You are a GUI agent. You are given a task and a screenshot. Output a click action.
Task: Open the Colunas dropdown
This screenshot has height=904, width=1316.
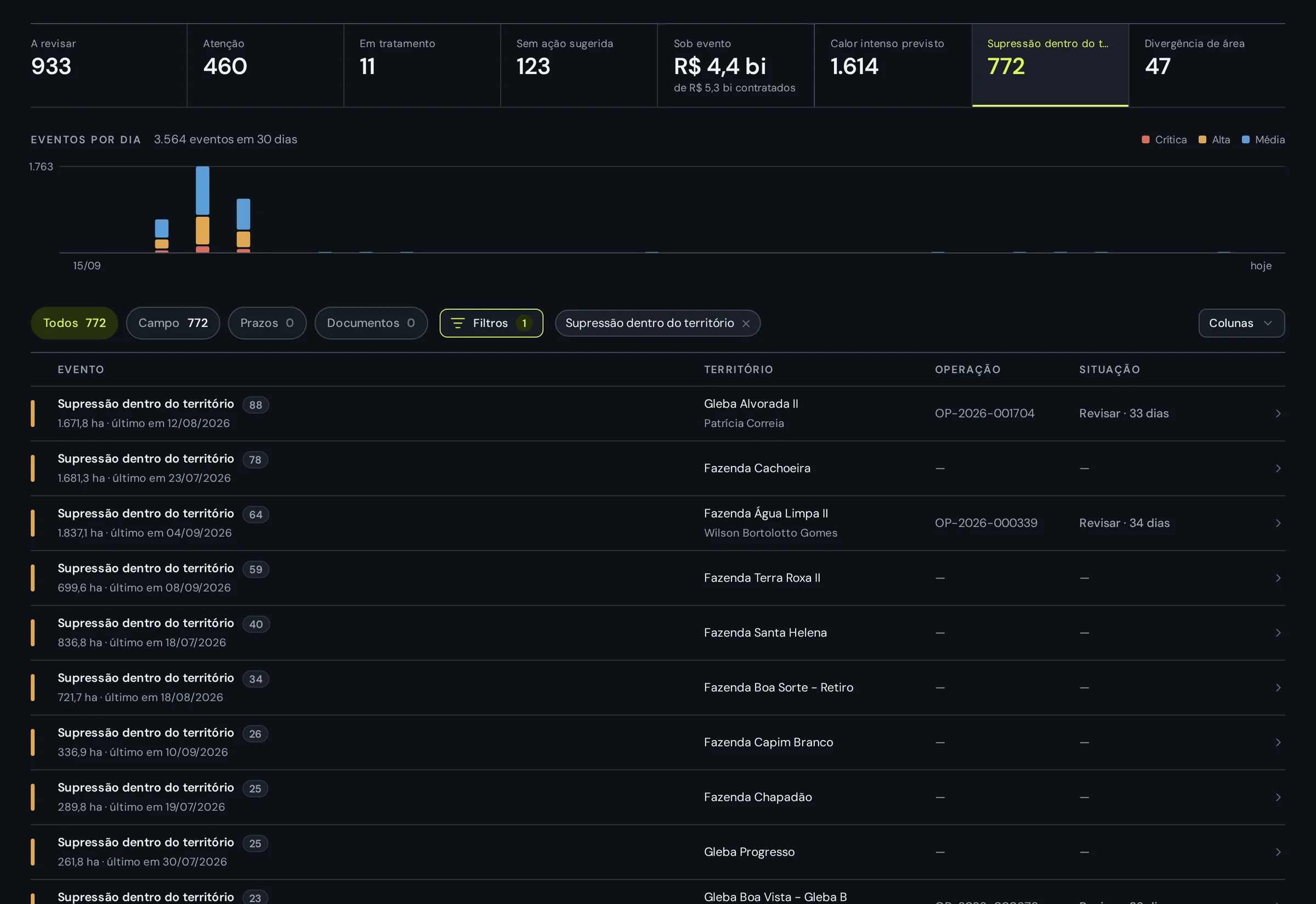tap(1241, 323)
